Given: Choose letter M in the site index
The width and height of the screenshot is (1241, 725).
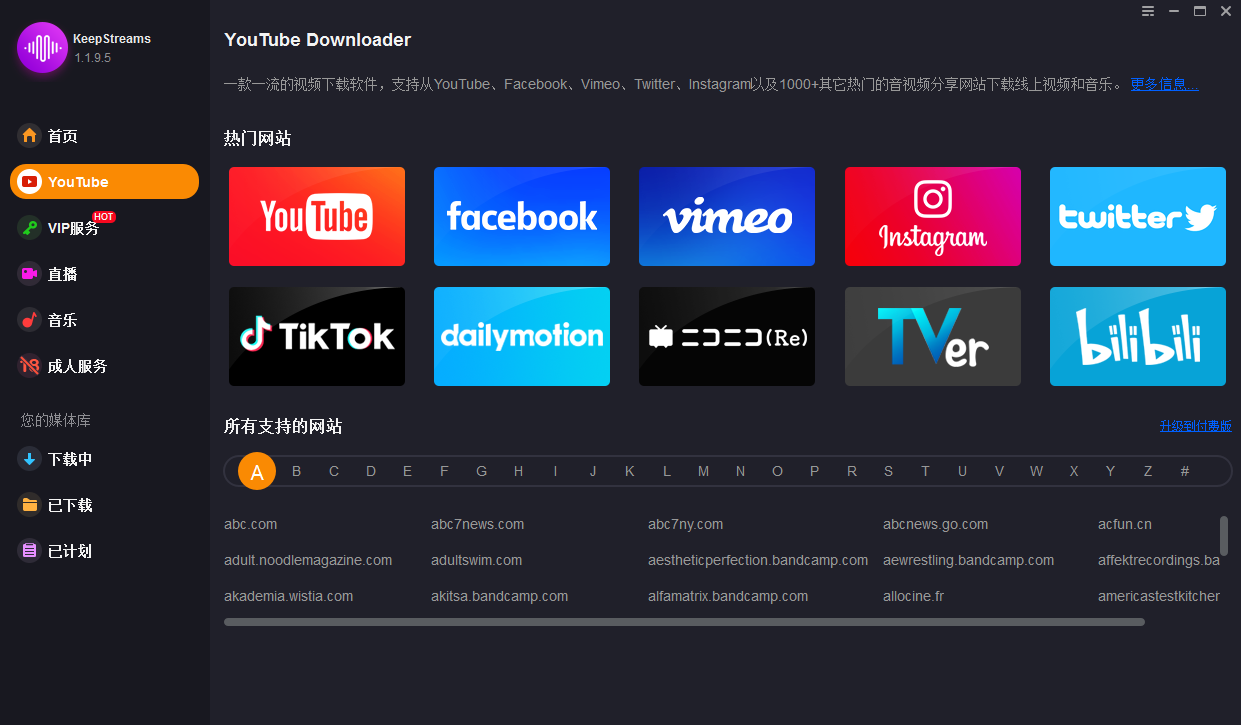Looking at the screenshot, I should click(x=703, y=471).
